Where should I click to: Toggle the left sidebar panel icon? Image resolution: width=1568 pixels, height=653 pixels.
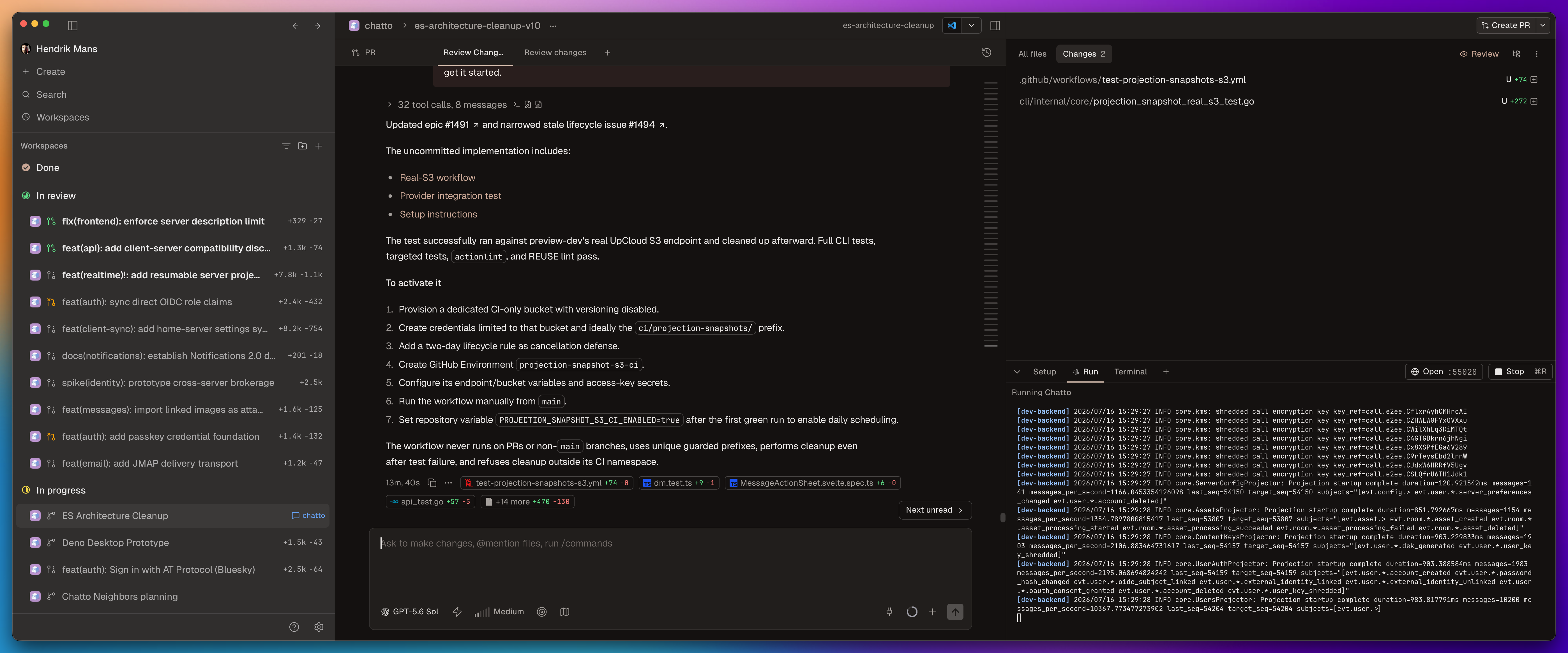click(72, 26)
